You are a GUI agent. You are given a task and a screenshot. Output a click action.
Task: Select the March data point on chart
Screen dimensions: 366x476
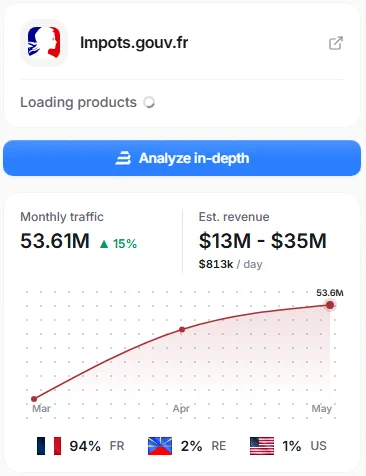pyautogui.click(x=34, y=399)
